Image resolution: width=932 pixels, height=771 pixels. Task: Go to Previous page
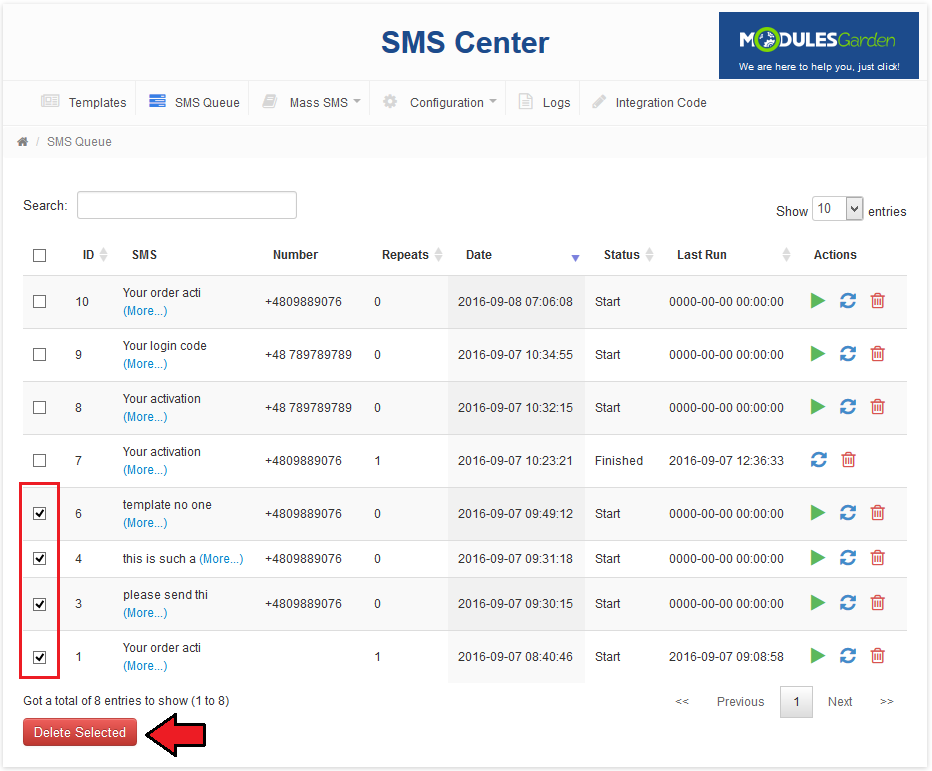740,701
